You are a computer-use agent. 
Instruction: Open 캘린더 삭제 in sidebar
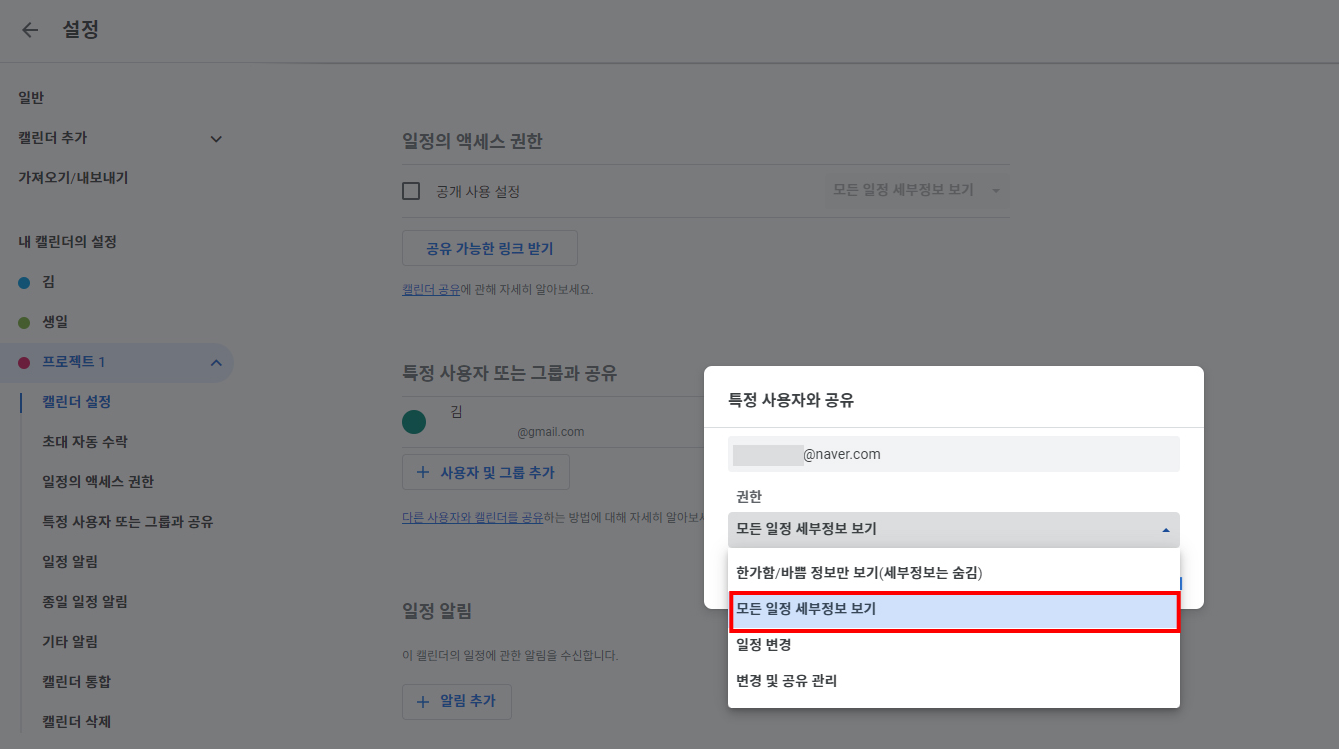76,722
